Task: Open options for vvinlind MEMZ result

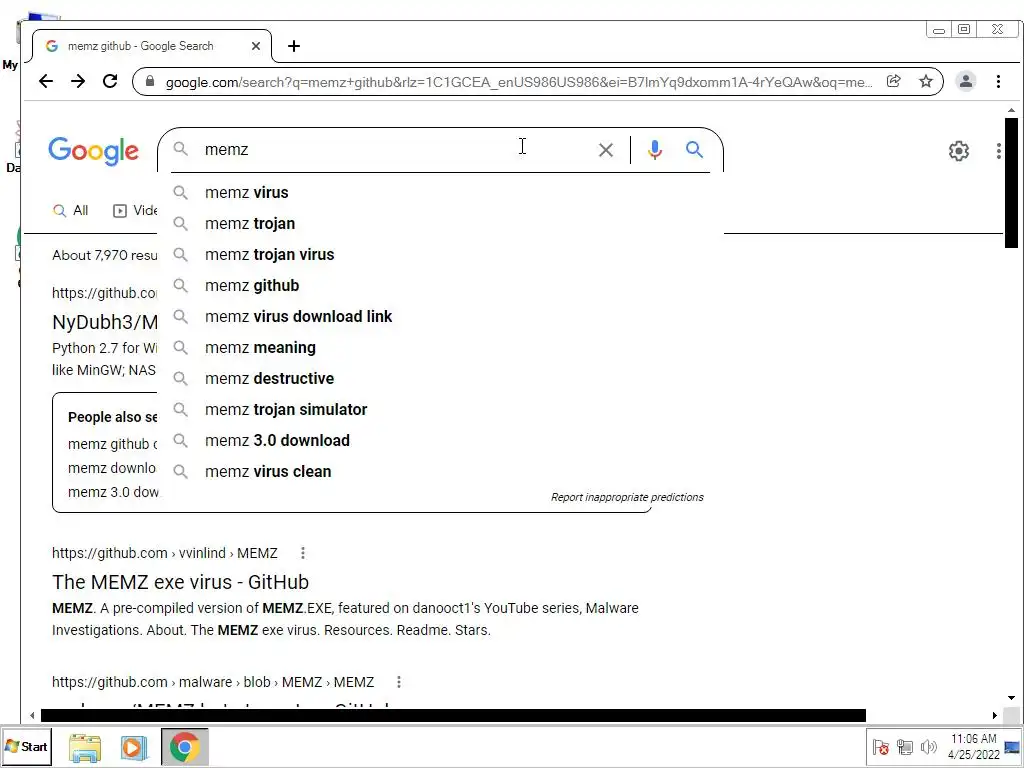Action: (302, 553)
